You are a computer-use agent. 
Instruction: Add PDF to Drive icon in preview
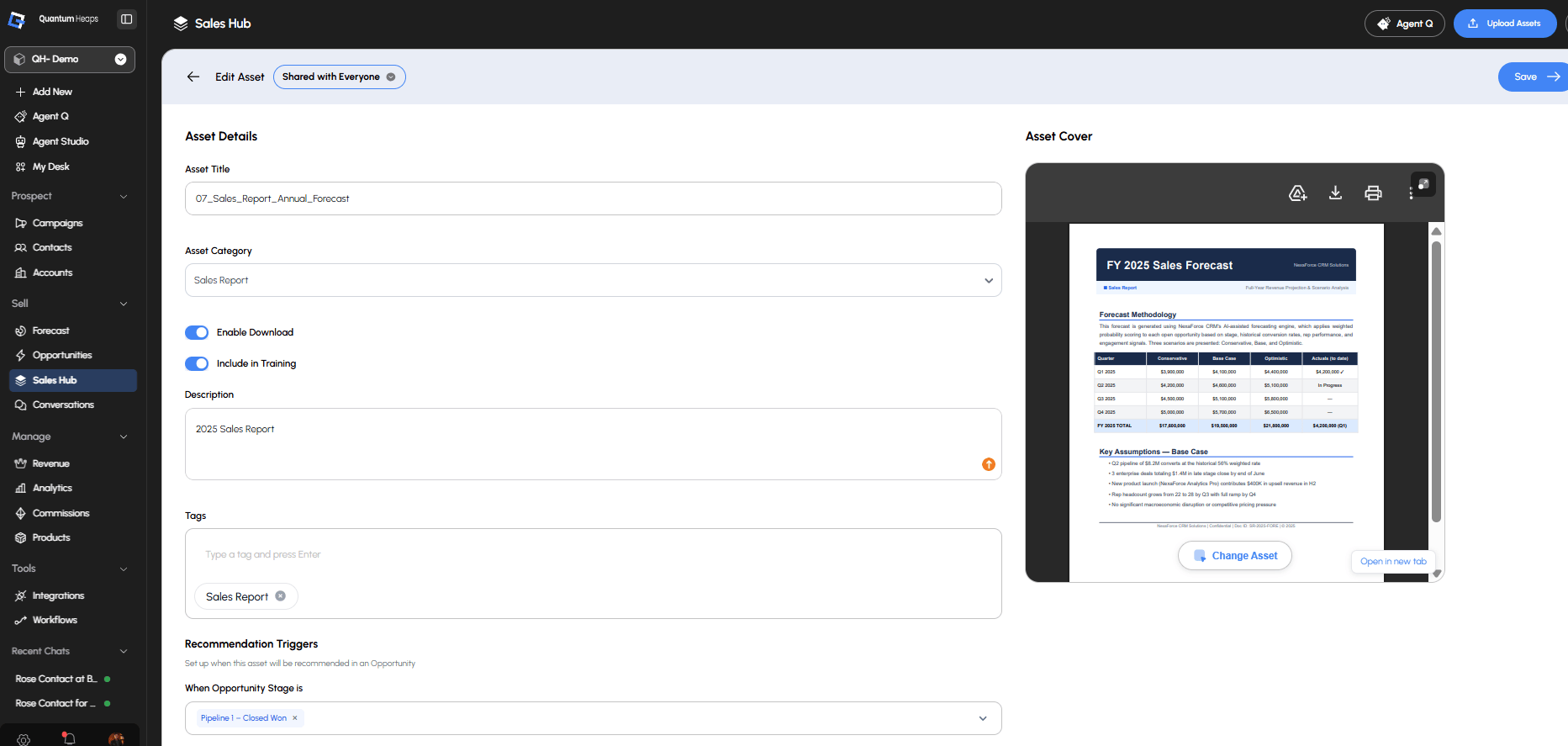pyautogui.click(x=1297, y=193)
